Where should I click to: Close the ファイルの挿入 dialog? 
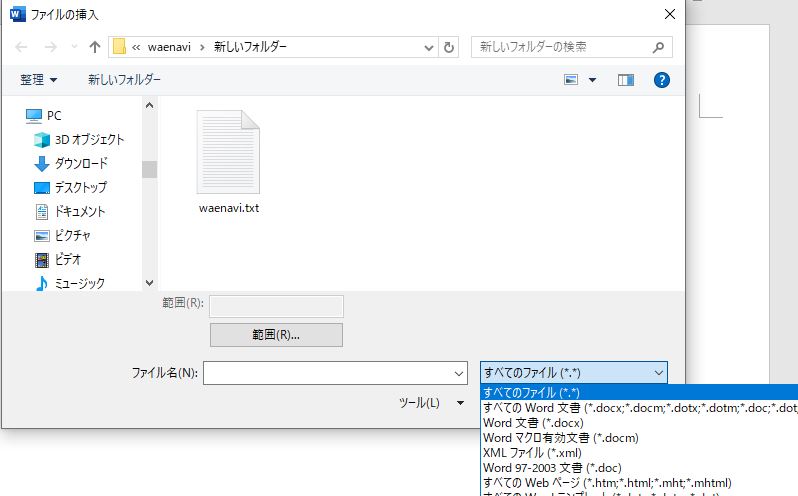(x=670, y=14)
